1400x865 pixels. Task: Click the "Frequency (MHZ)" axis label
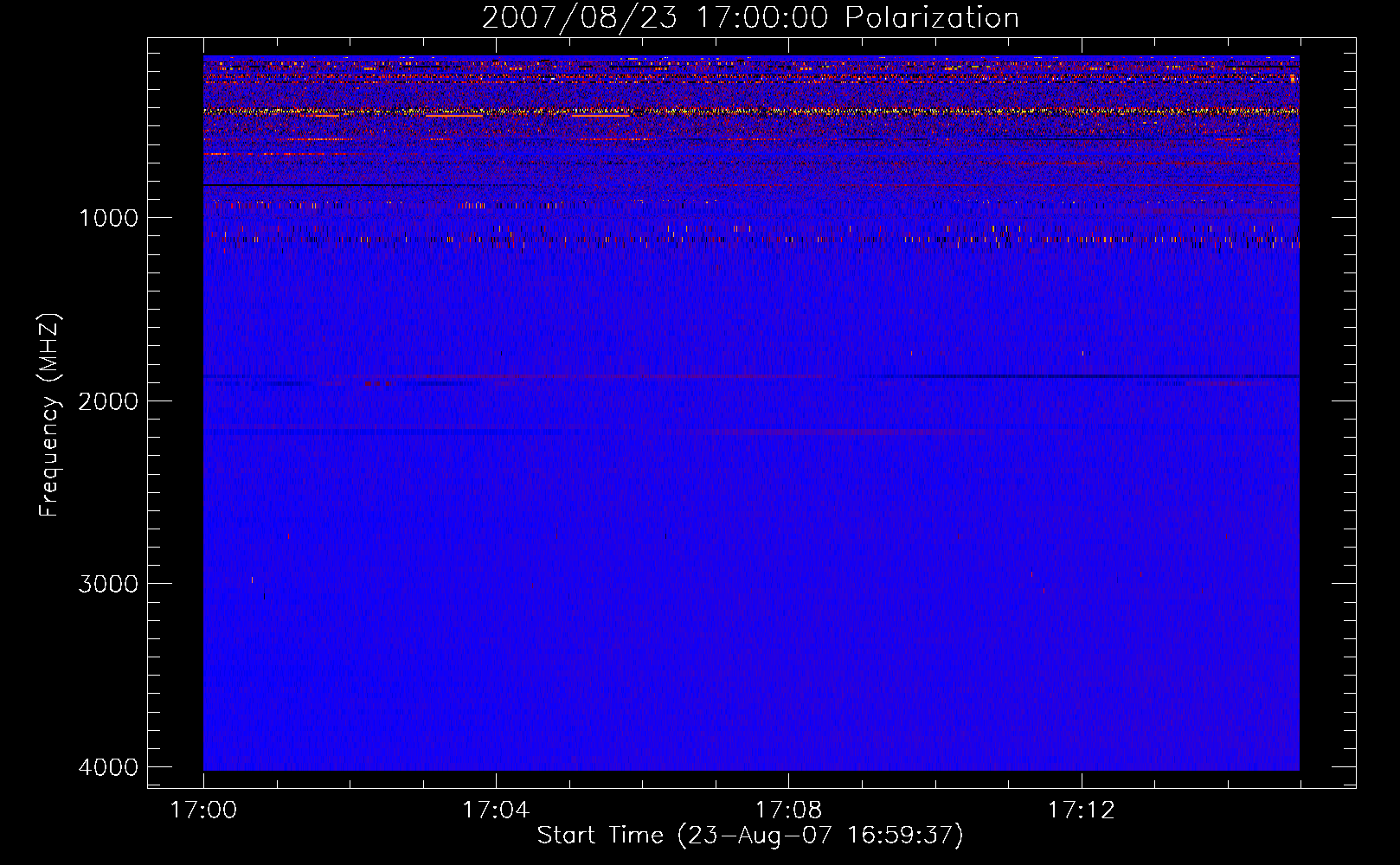click(50, 415)
